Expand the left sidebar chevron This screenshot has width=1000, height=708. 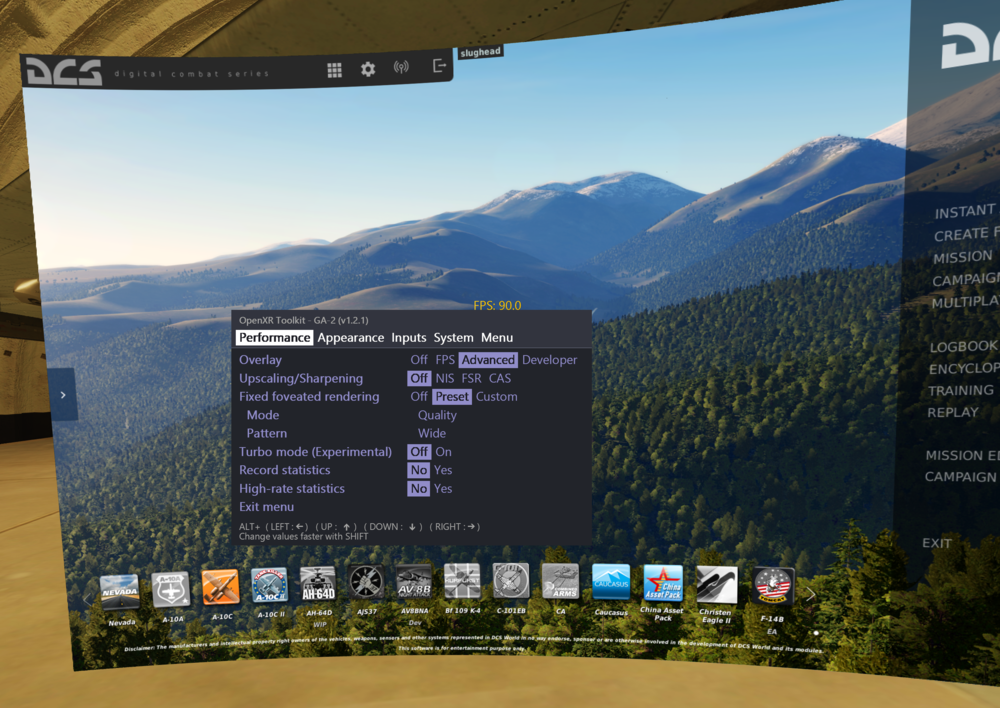(x=62, y=394)
